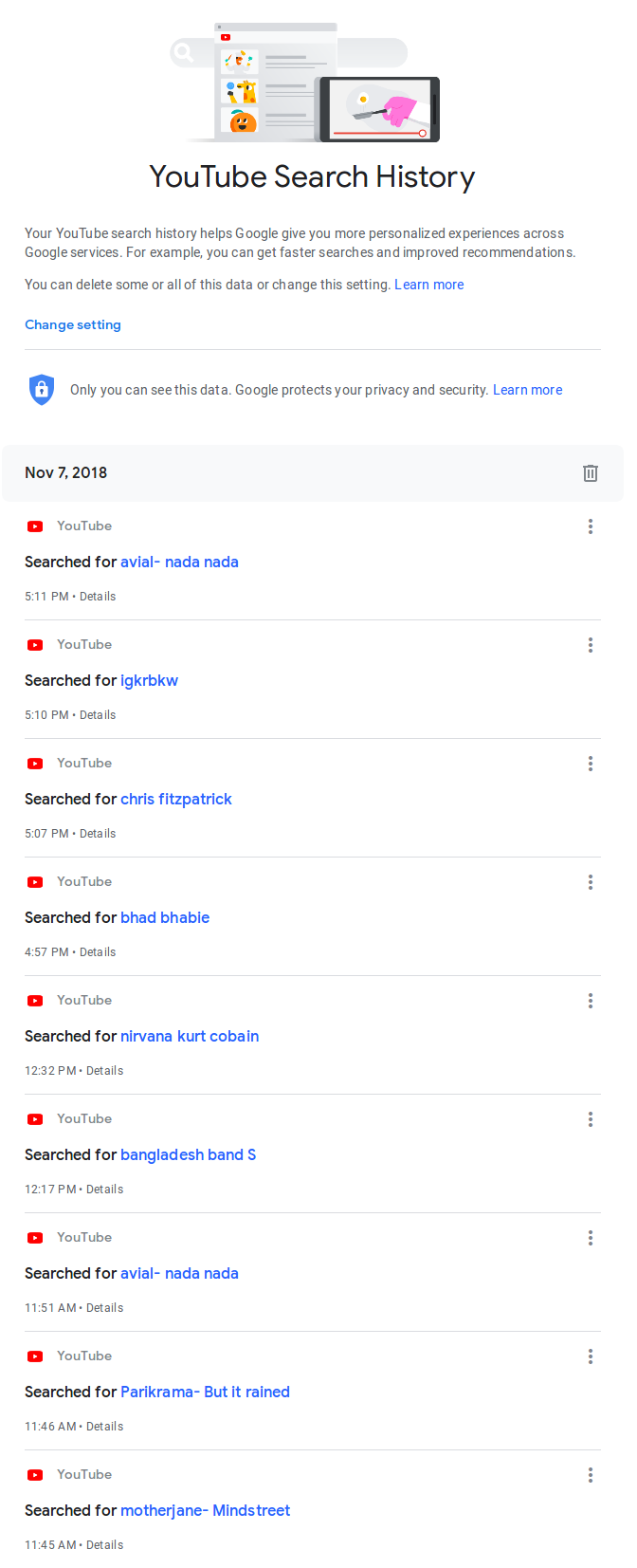Open three-dot menu for bhad bhabie entry
The height and width of the screenshot is (1568, 637).
[590, 882]
